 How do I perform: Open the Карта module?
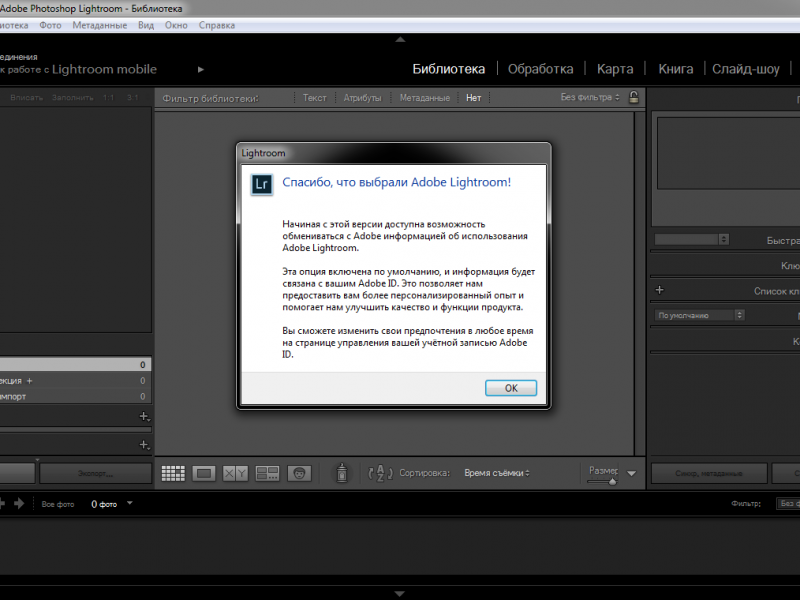[615, 69]
